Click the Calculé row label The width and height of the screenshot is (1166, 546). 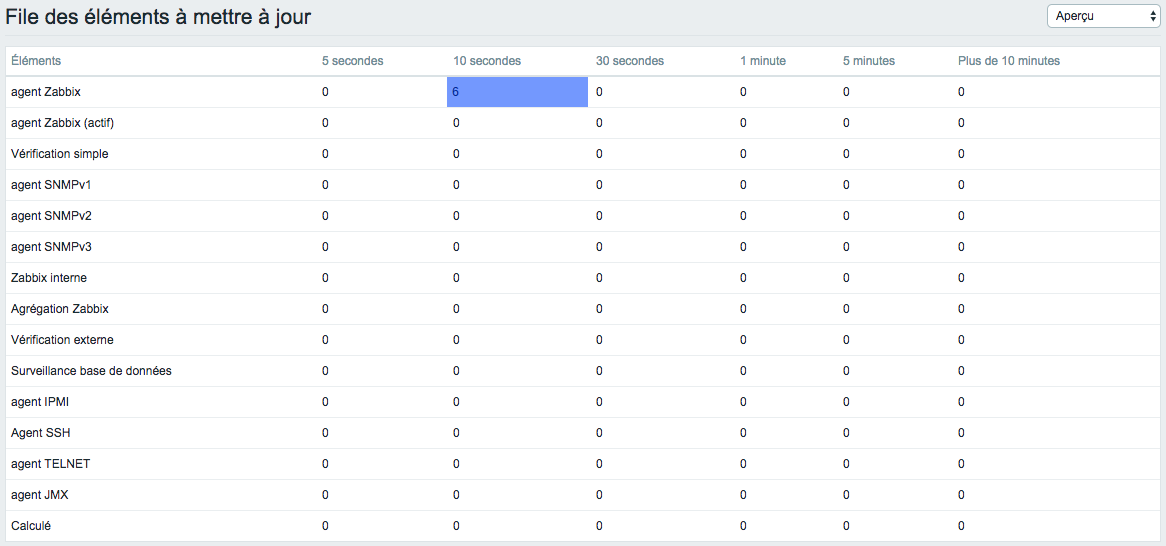point(31,526)
